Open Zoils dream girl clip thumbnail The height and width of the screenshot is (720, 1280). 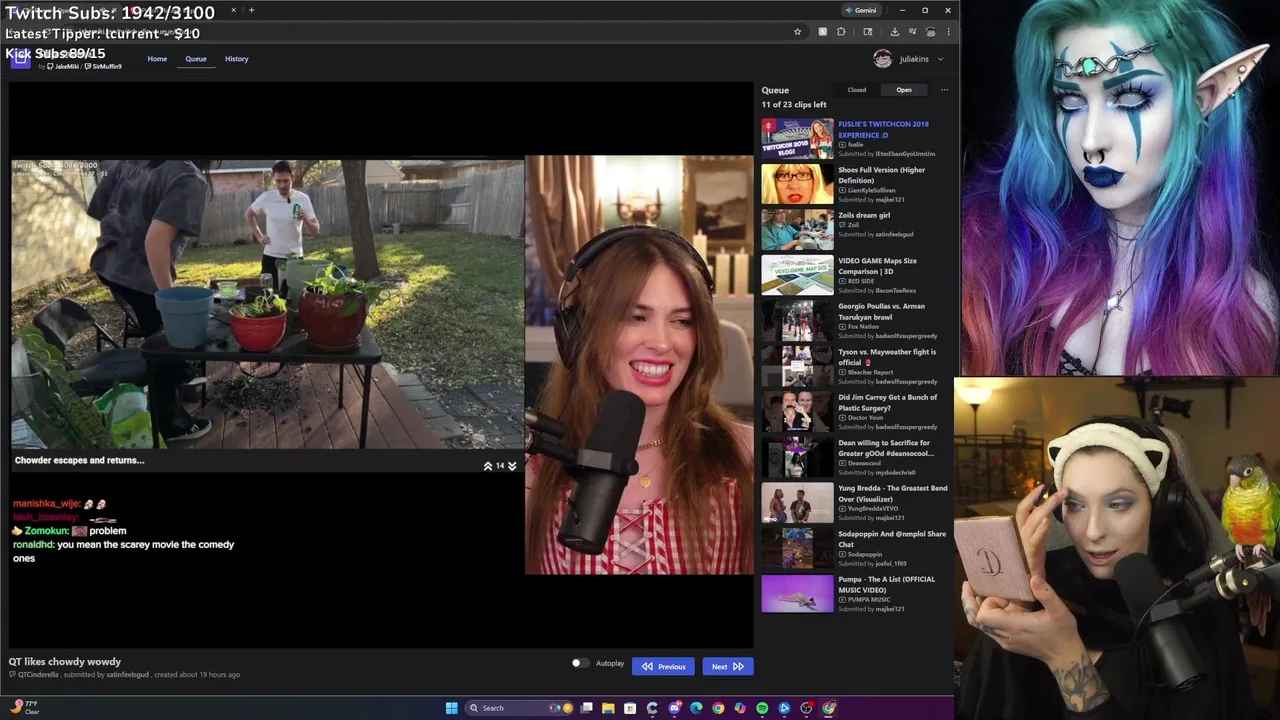[797, 230]
